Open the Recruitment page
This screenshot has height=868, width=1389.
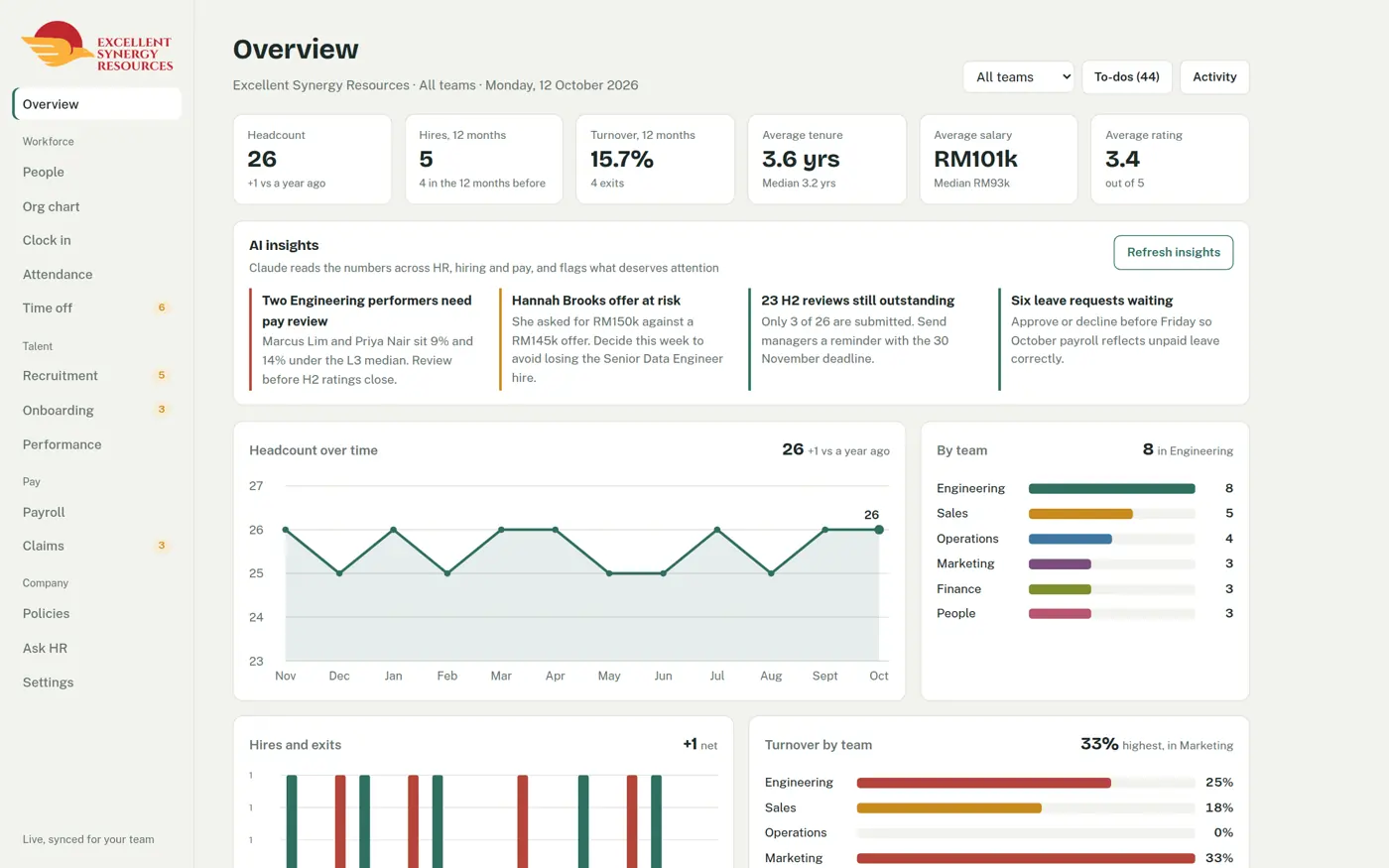tap(97, 375)
